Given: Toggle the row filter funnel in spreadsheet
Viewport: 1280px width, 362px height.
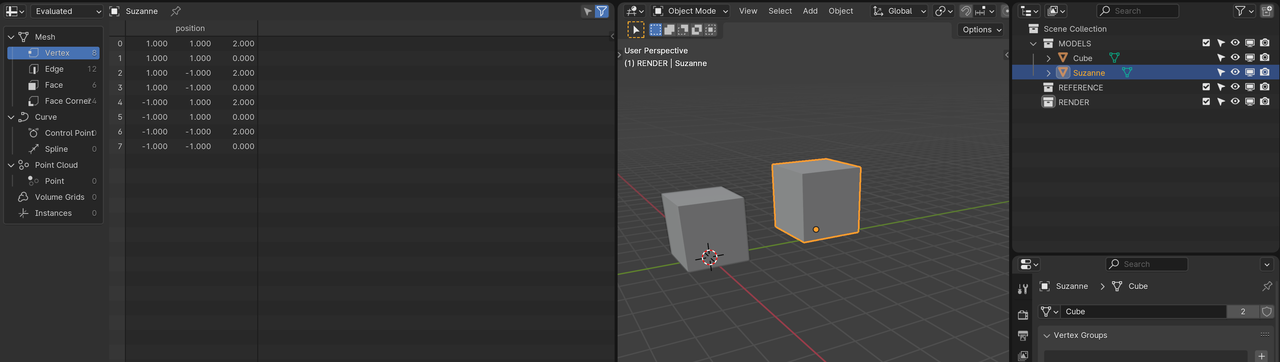Looking at the screenshot, I should click(601, 11).
